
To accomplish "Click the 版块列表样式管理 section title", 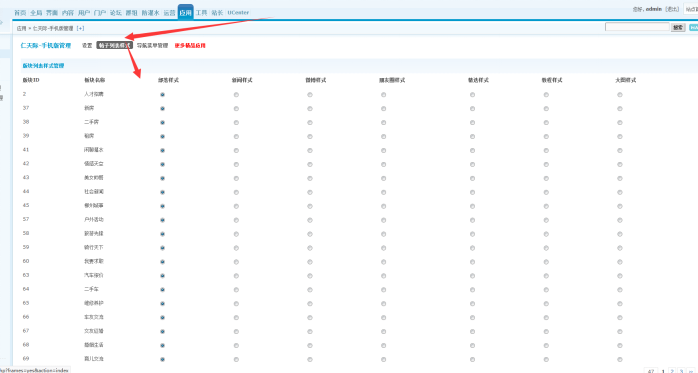I will coord(43,66).
